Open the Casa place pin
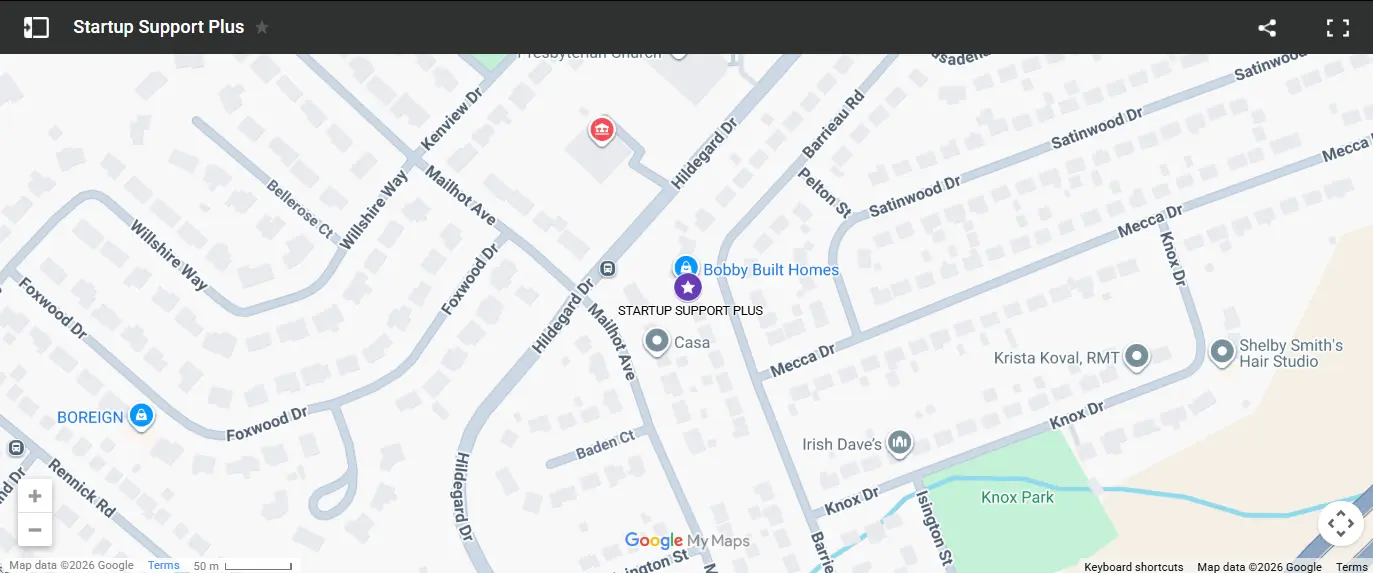The image size is (1373, 573). (x=657, y=343)
